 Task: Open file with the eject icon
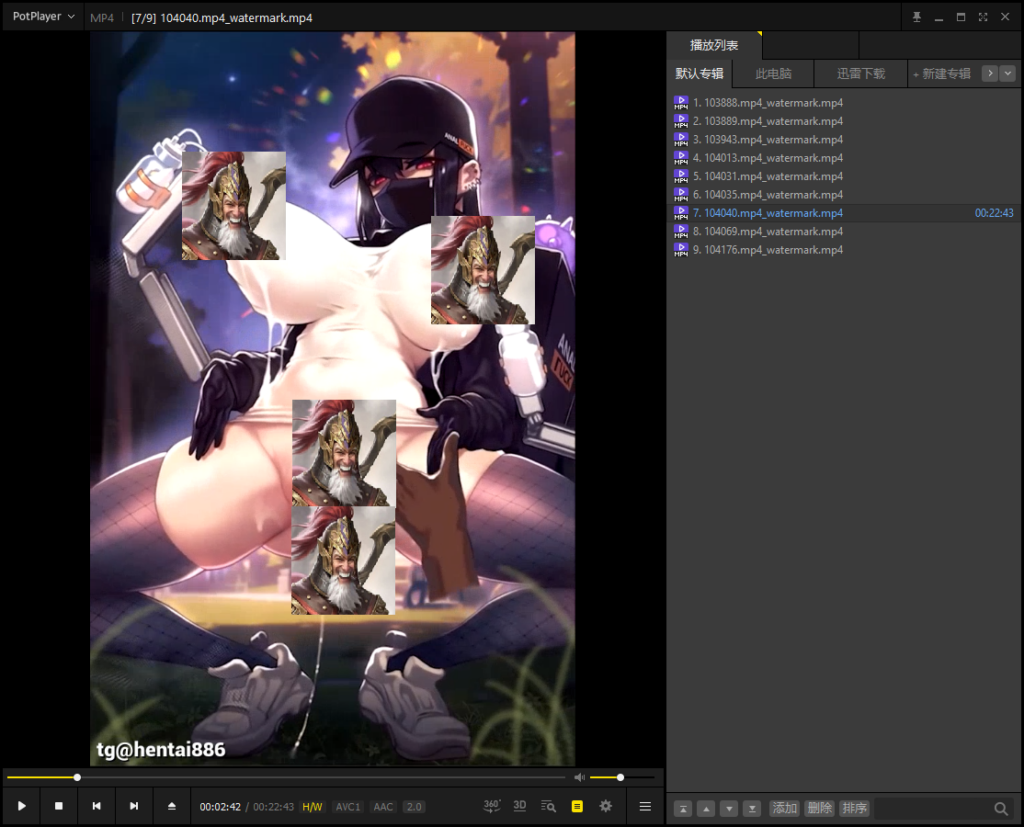pyautogui.click(x=172, y=806)
